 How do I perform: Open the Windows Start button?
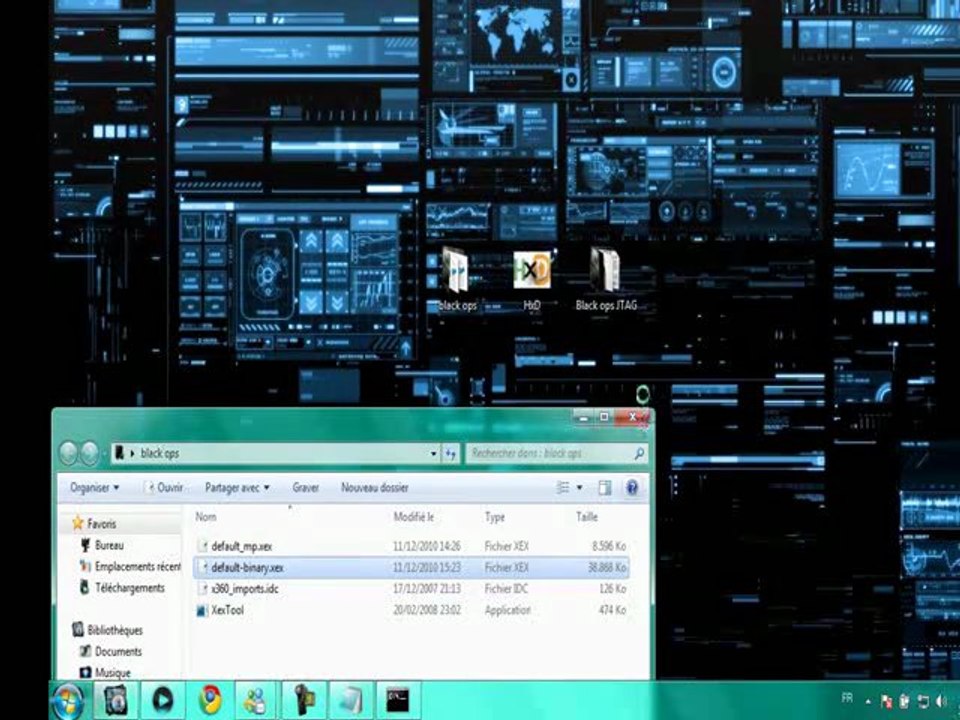[x=68, y=701]
